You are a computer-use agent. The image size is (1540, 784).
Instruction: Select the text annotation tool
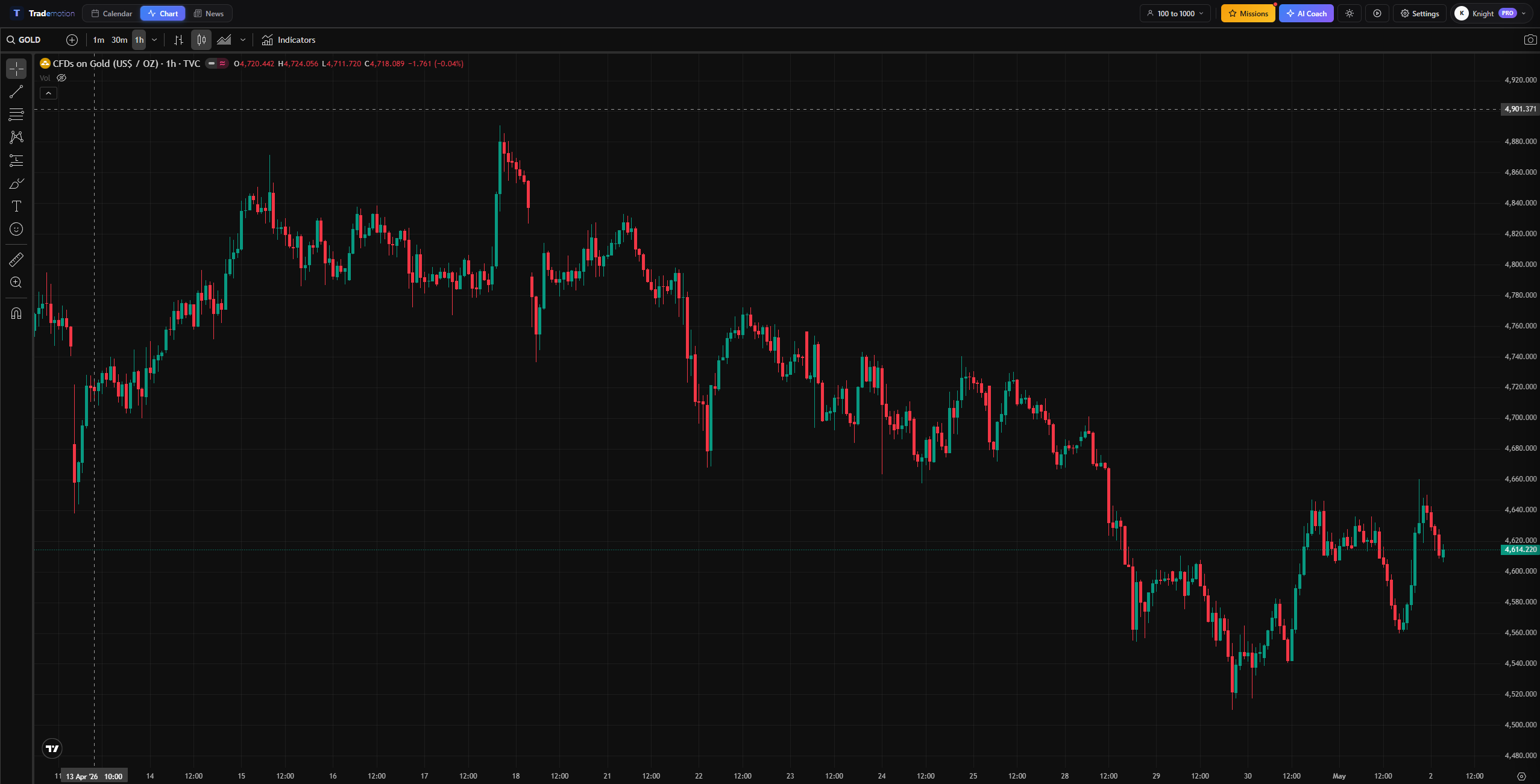point(16,206)
